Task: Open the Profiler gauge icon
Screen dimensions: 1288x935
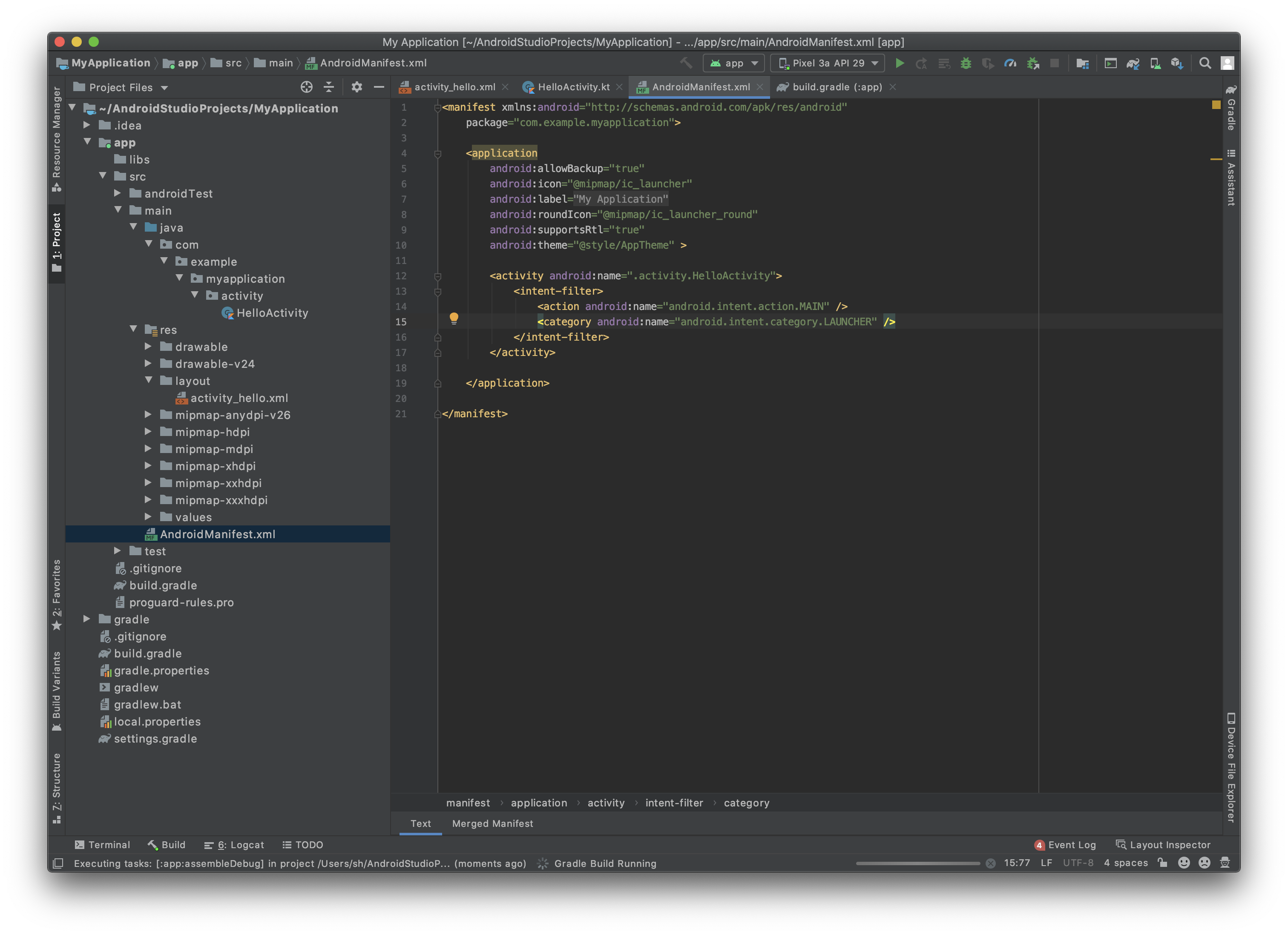Action: pos(1010,63)
